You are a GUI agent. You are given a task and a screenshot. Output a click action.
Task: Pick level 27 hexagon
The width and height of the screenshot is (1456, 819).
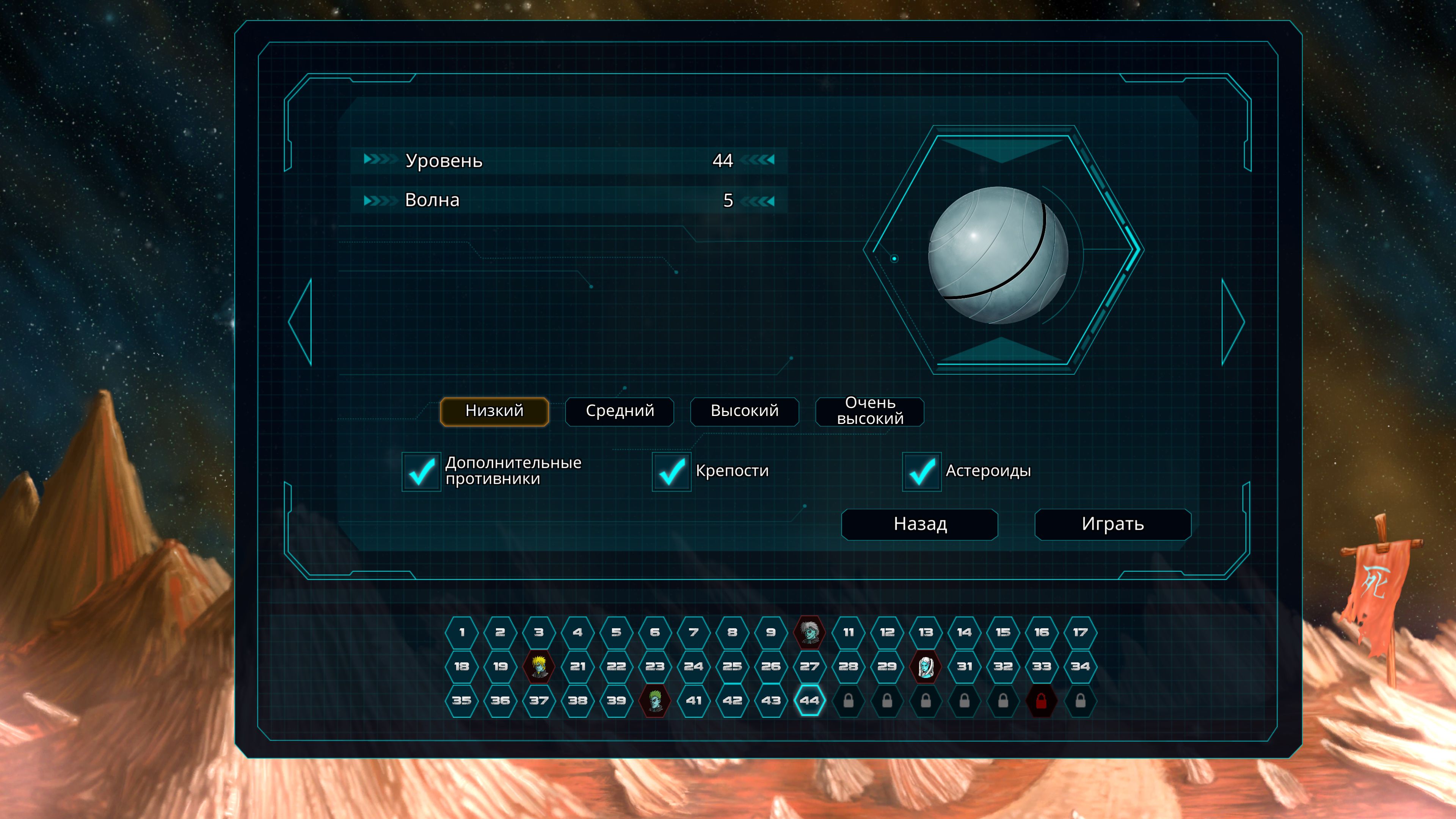pyautogui.click(x=810, y=666)
